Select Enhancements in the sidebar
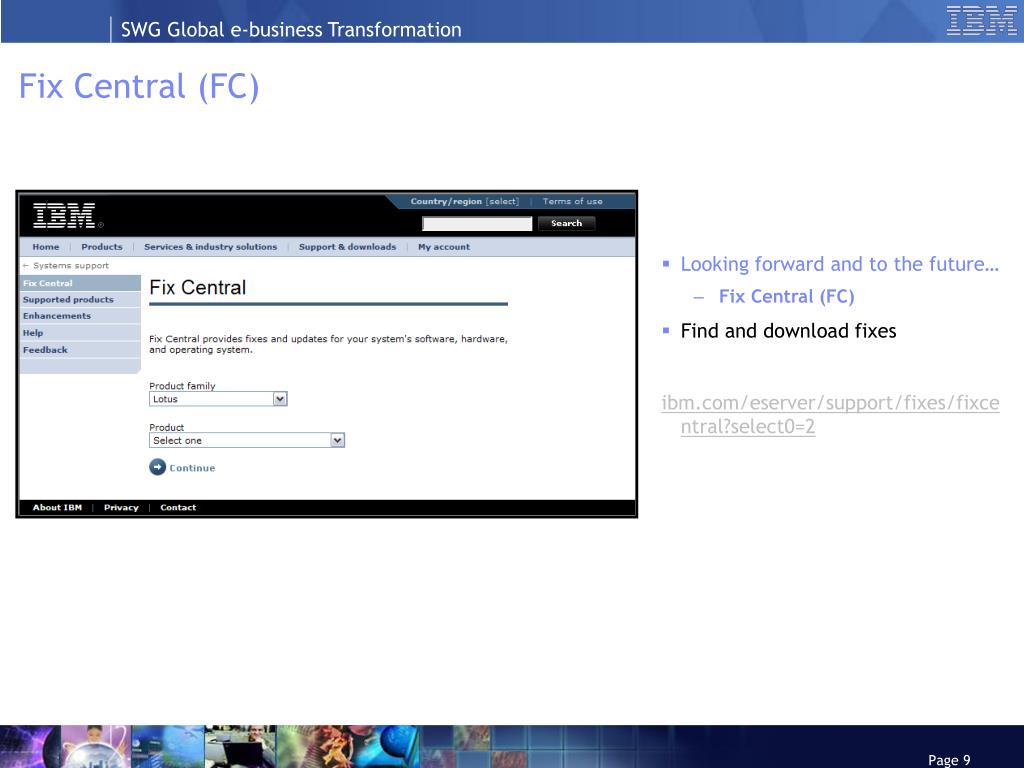The height and width of the screenshot is (768, 1024). point(80,316)
